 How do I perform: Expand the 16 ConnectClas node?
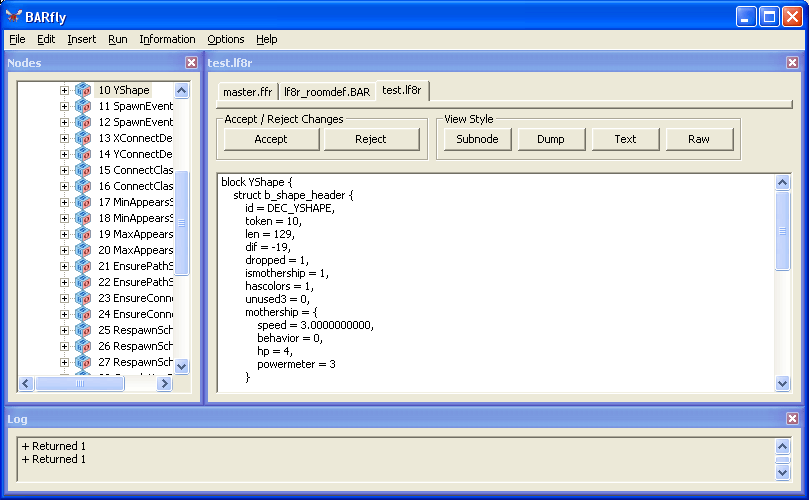(x=64, y=186)
